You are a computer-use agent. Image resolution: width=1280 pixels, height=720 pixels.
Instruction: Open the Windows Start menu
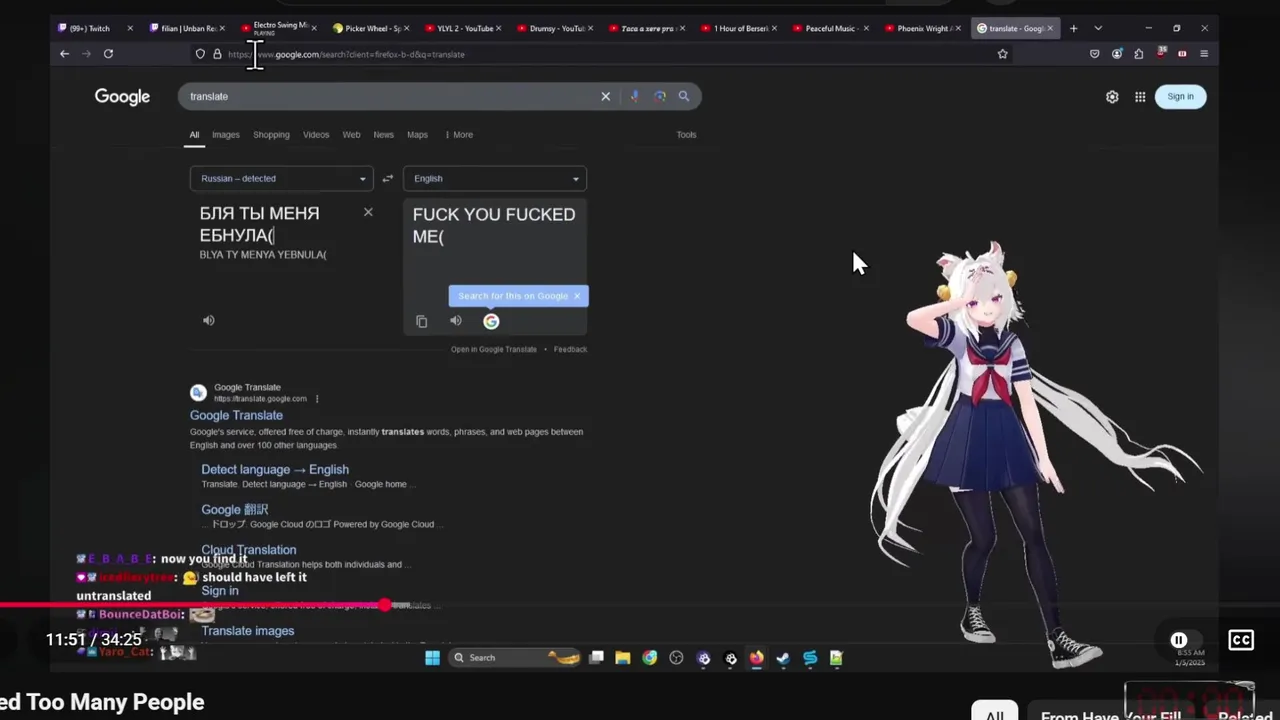point(432,657)
